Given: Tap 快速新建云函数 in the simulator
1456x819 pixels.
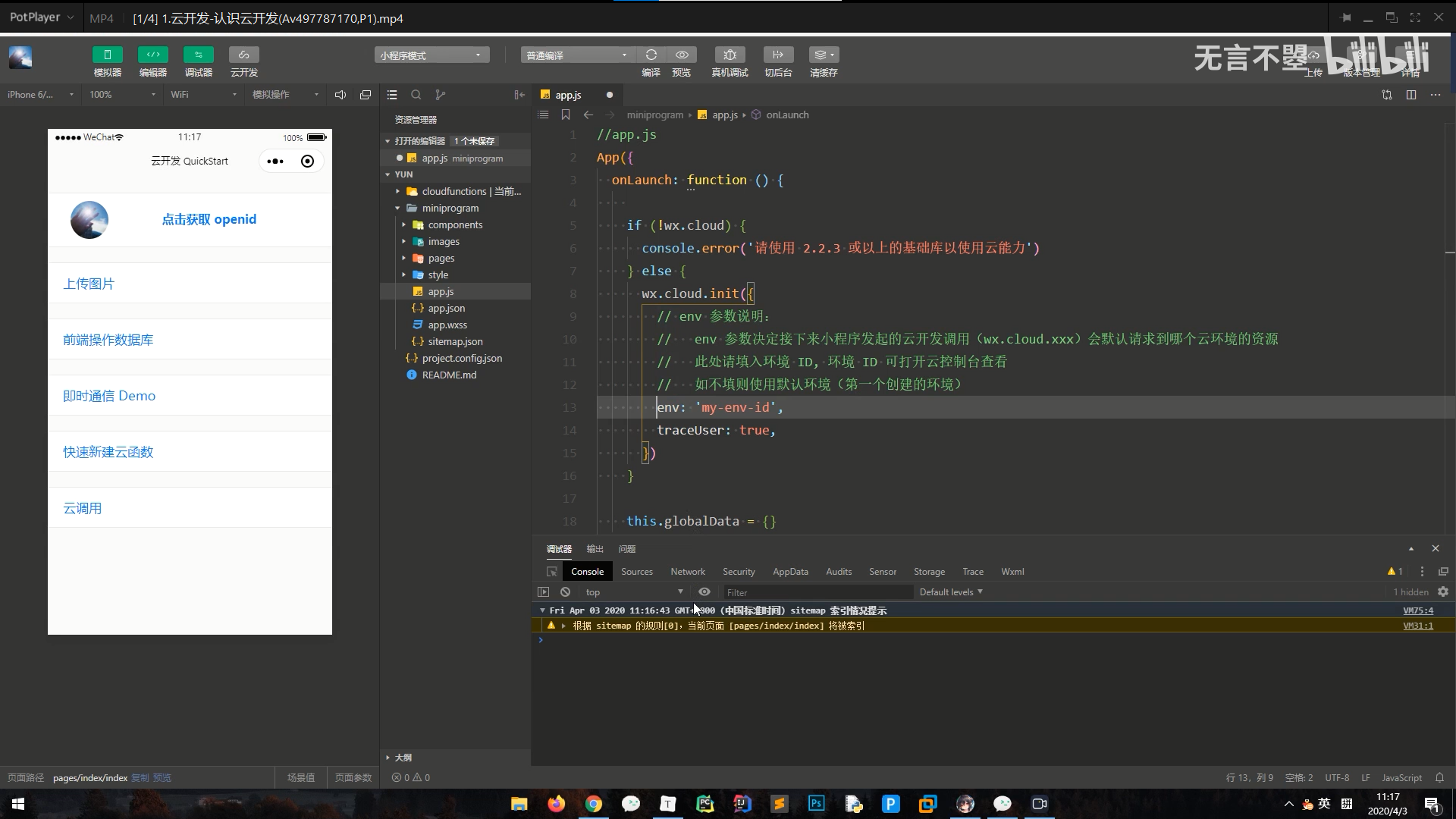Looking at the screenshot, I should (x=108, y=452).
